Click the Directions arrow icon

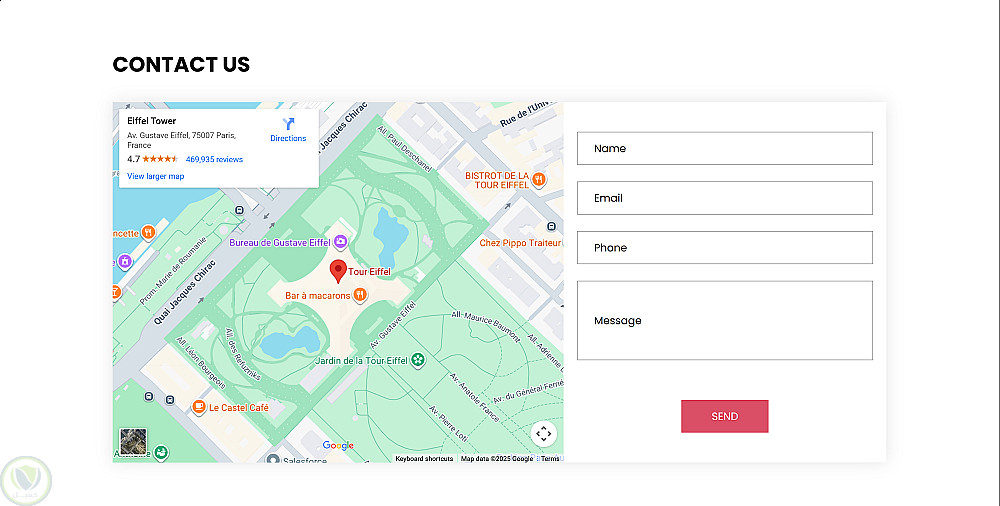[288, 124]
